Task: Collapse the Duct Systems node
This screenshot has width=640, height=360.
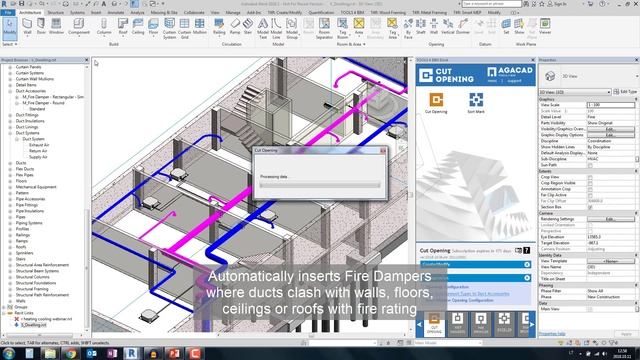Action: pyautogui.click(x=10, y=133)
